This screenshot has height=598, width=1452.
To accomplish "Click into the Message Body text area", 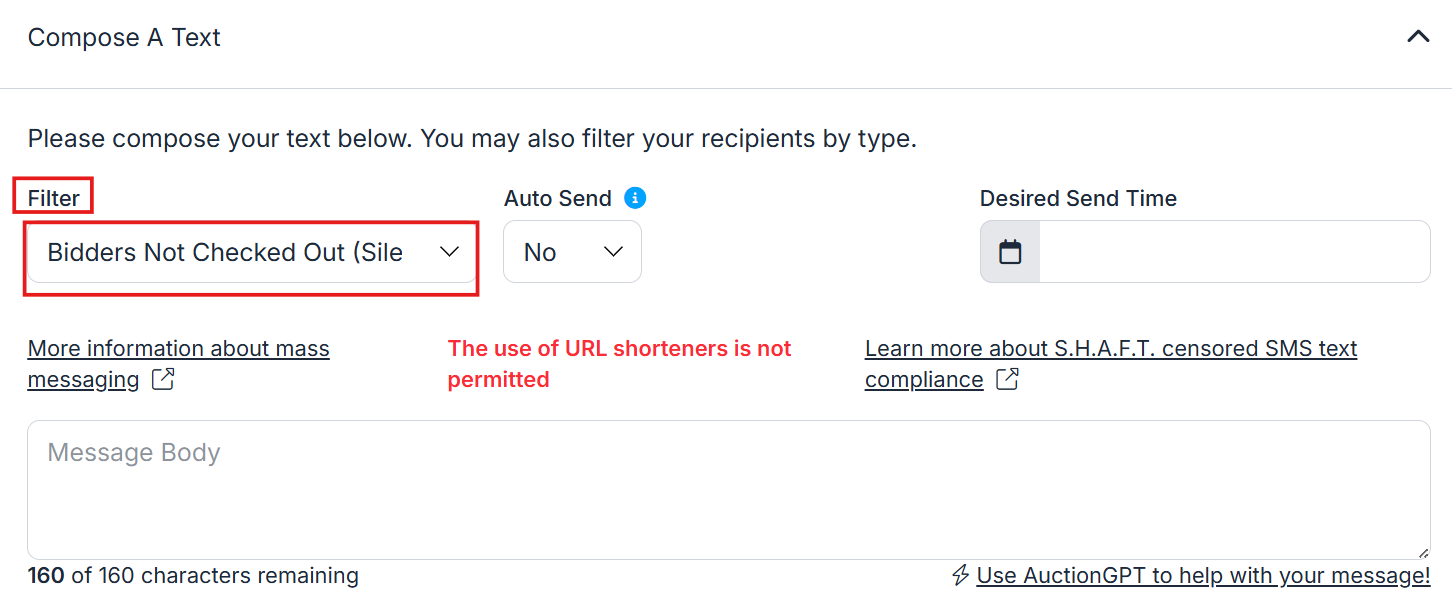I will (x=728, y=490).
